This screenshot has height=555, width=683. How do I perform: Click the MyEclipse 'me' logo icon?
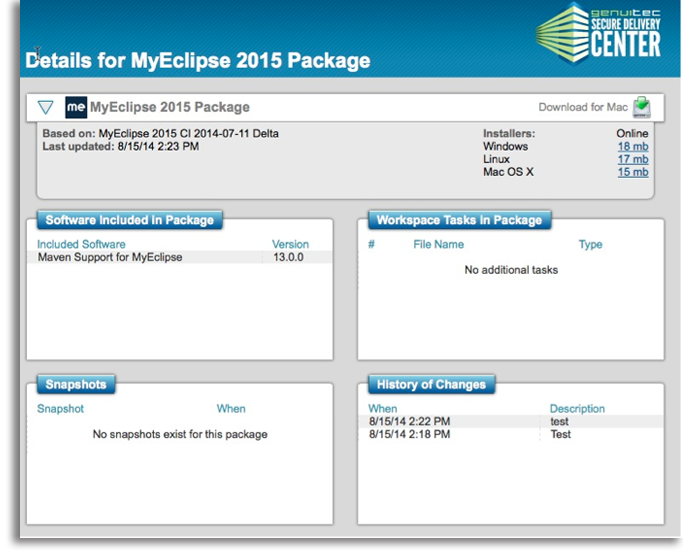click(76, 107)
